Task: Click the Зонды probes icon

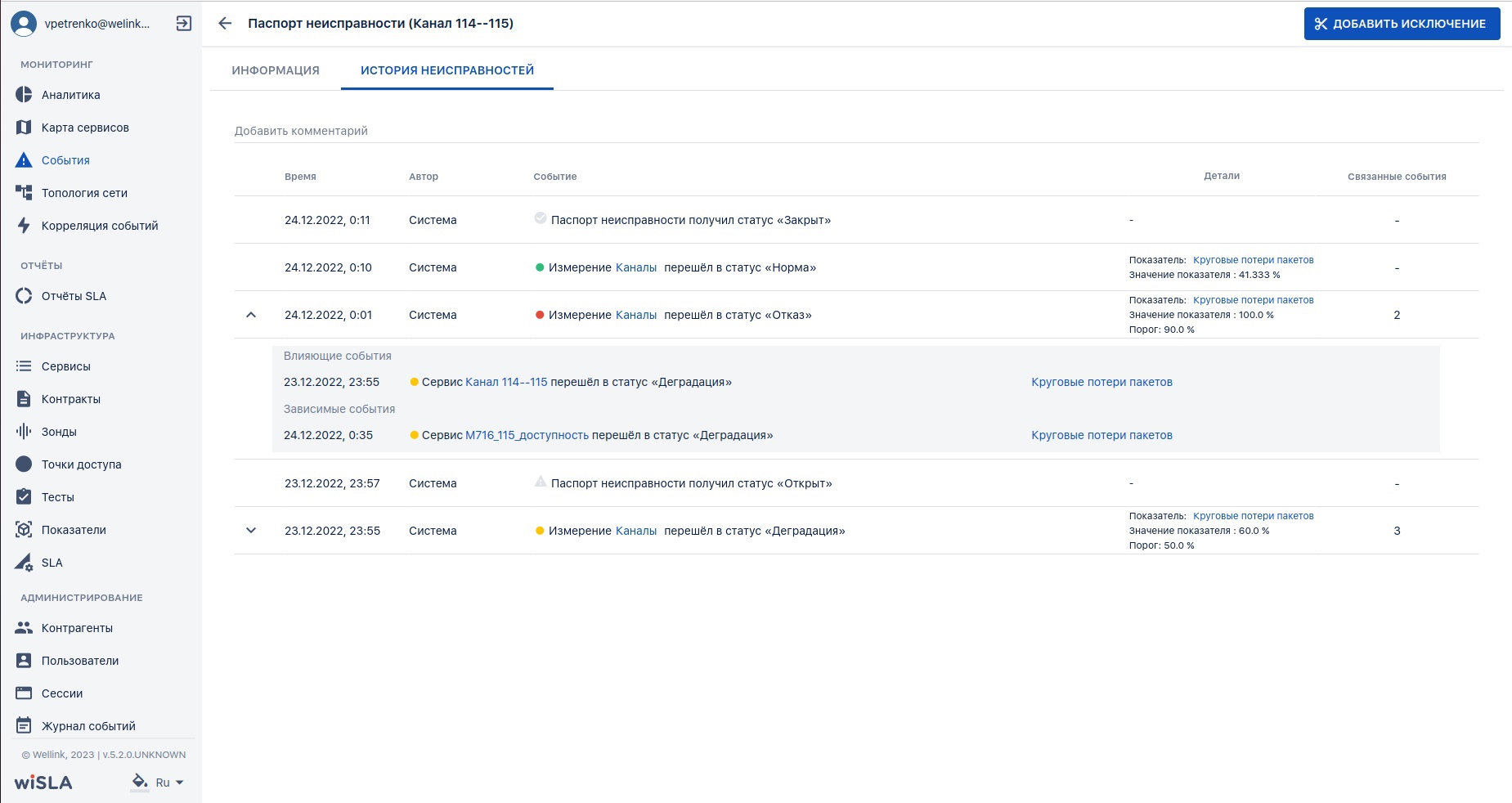Action: pos(24,432)
